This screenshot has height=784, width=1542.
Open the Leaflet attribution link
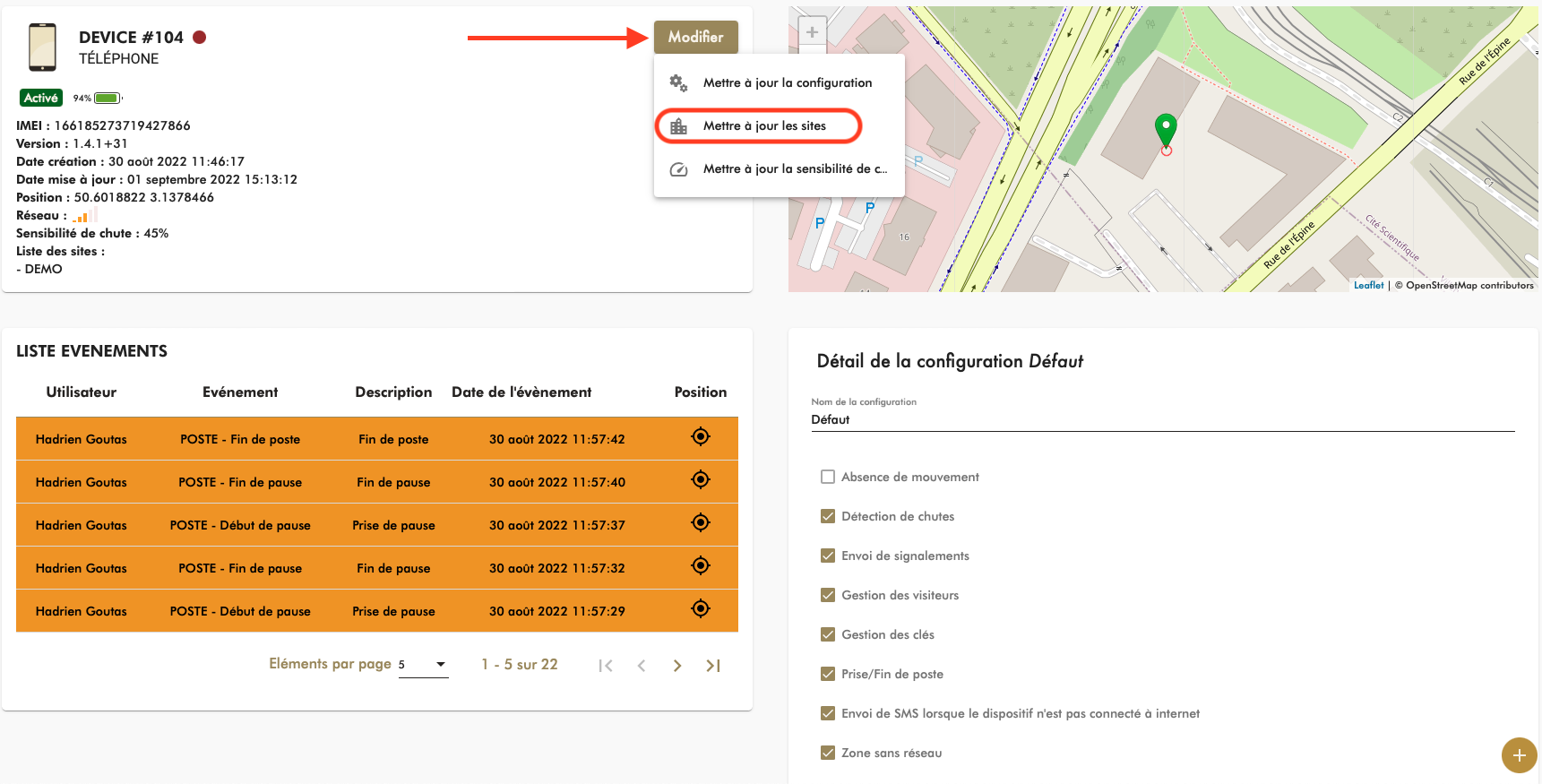(1368, 285)
